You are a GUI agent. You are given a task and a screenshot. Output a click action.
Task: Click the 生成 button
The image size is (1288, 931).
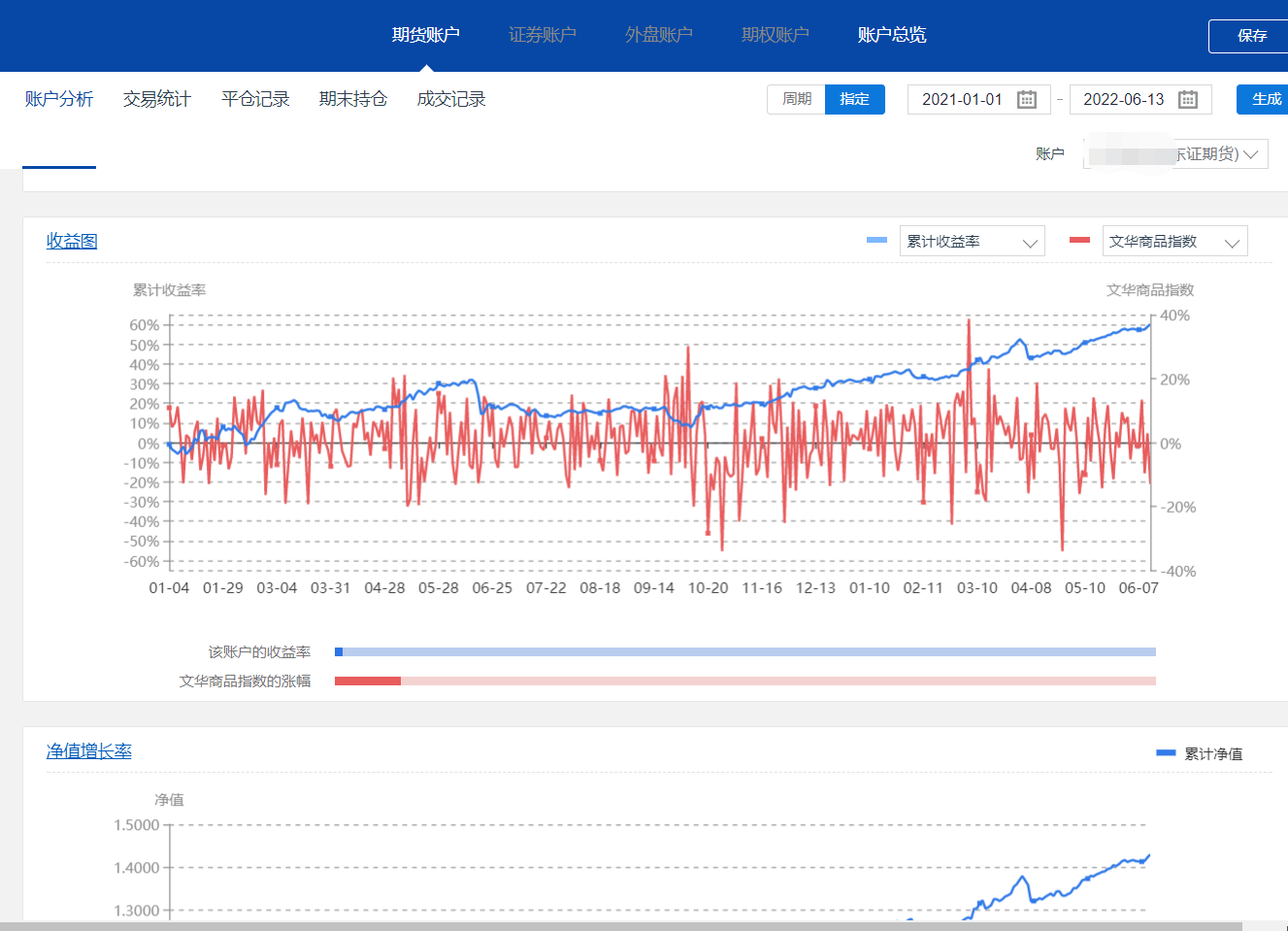(1263, 99)
